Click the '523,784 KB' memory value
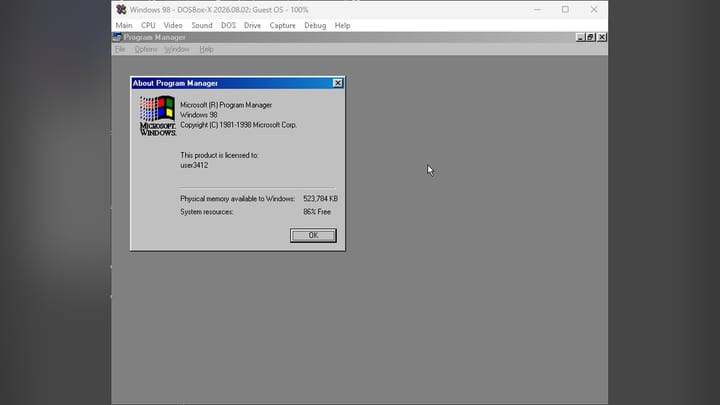 [321, 199]
